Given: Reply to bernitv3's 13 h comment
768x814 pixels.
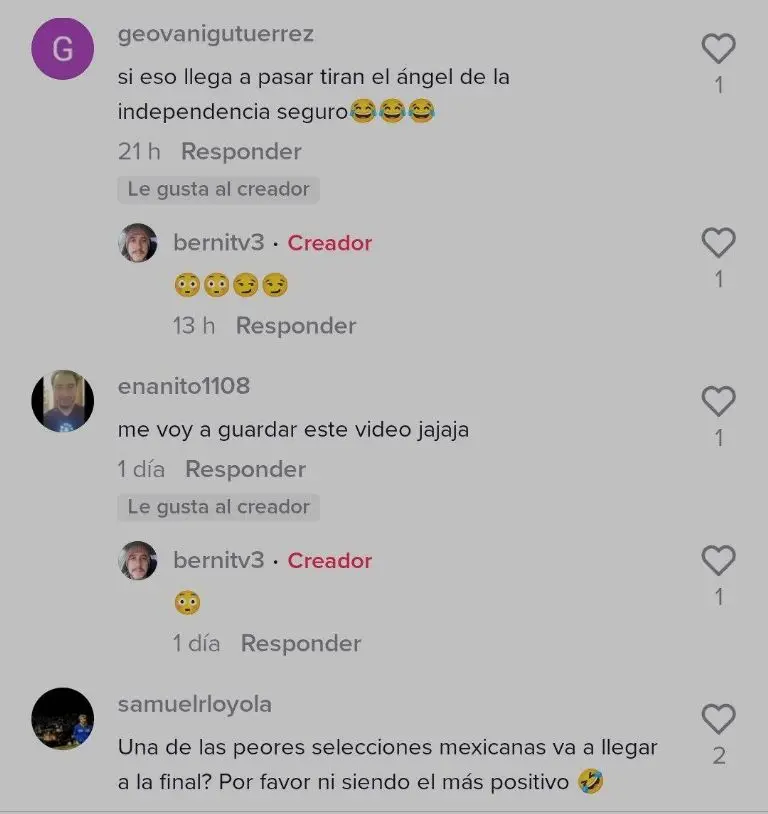Looking at the screenshot, I should point(297,326).
